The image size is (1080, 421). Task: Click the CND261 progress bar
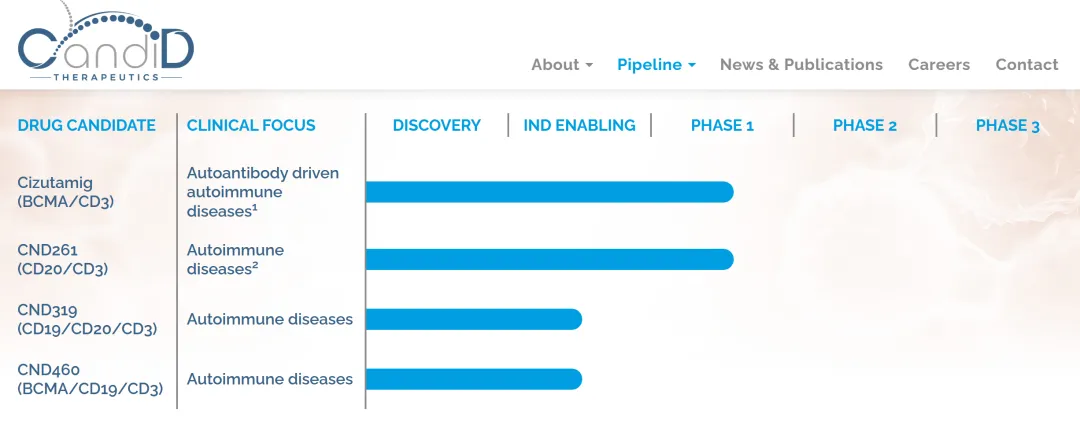[550, 260]
